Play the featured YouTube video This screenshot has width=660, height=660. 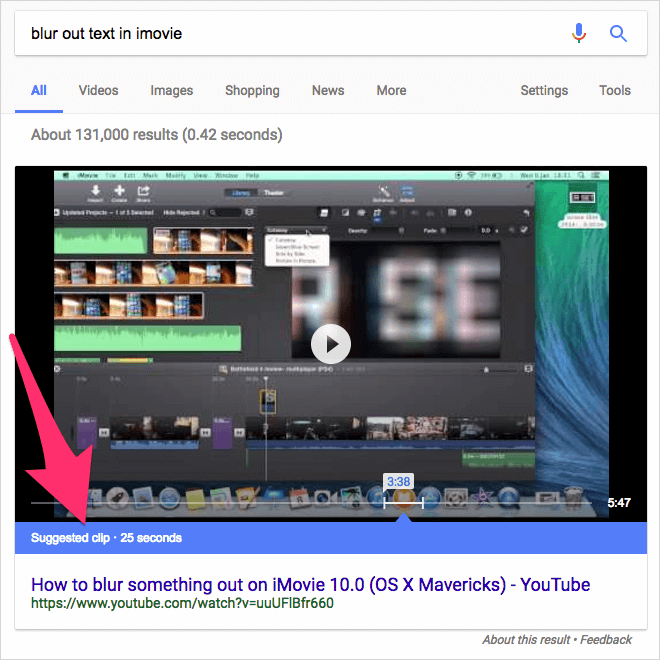pyautogui.click(x=331, y=344)
